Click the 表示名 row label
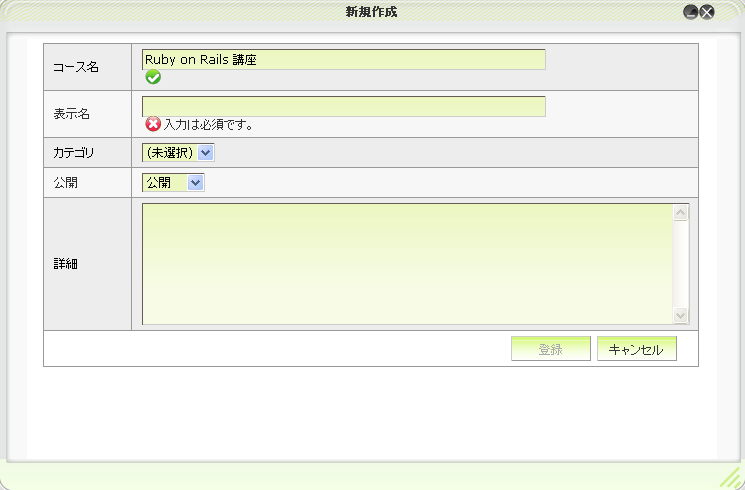 (x=71, y=114)
